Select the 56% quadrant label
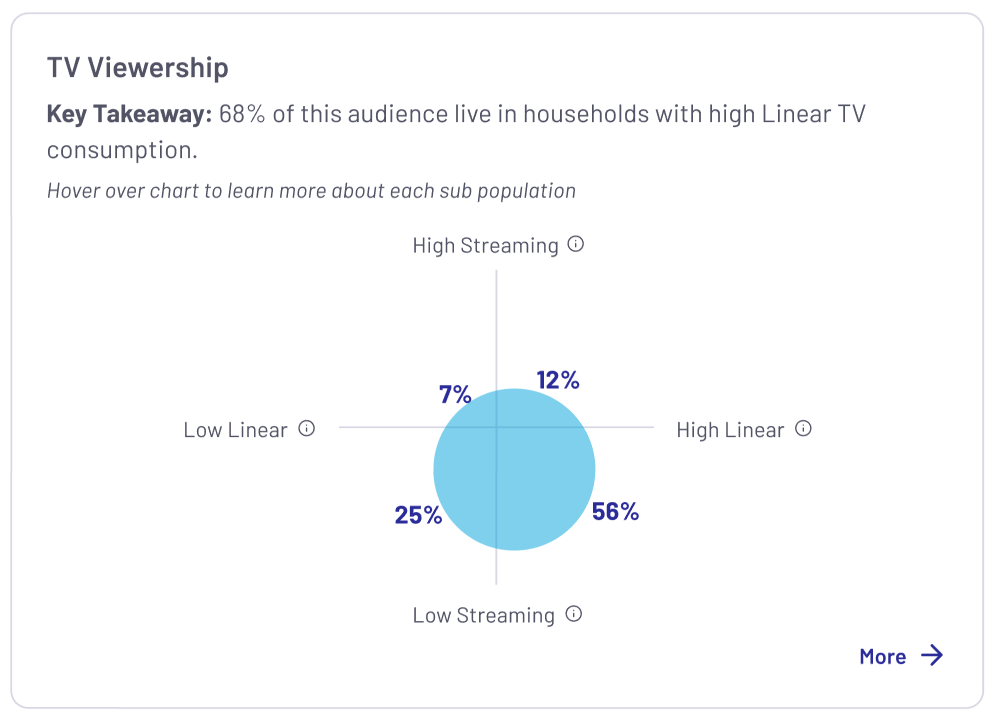The height and width of the screenshot is (728, 1001). click(615, 512)
